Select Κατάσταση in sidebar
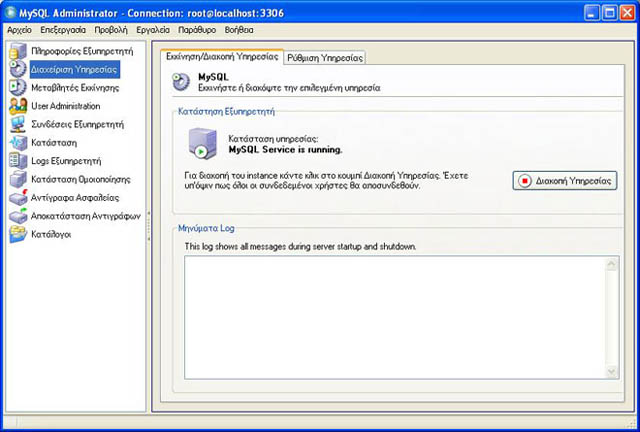 [54, 143]
